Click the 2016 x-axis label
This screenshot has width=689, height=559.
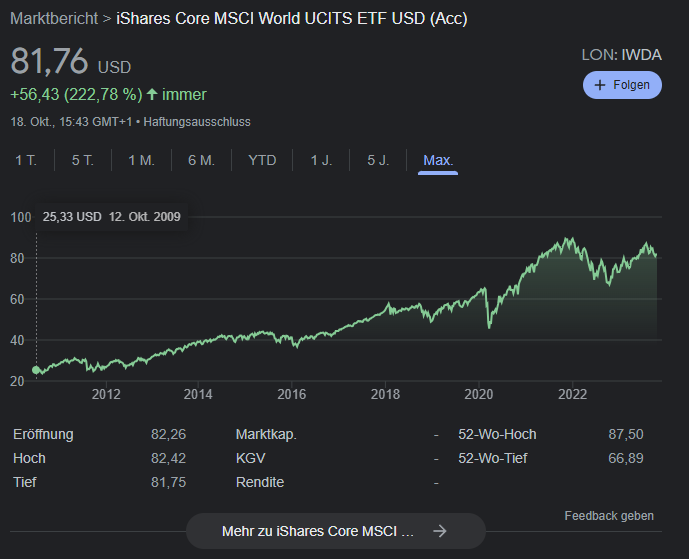coord(292,394)
